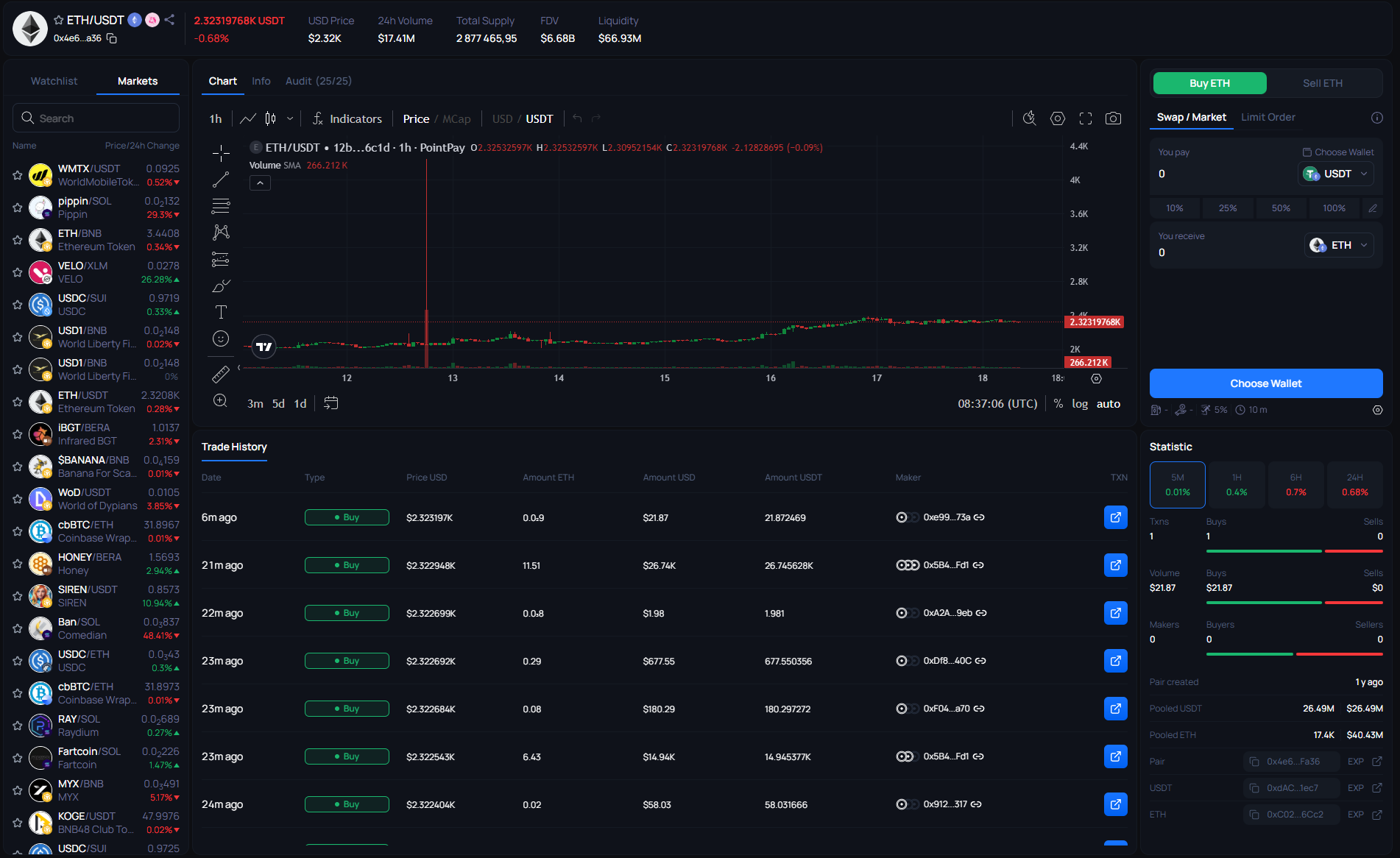Image resolution: width=1400 pixels, height=858 pixels.
Task: Select the Sell ETH button
Action: click(1322, 83)
